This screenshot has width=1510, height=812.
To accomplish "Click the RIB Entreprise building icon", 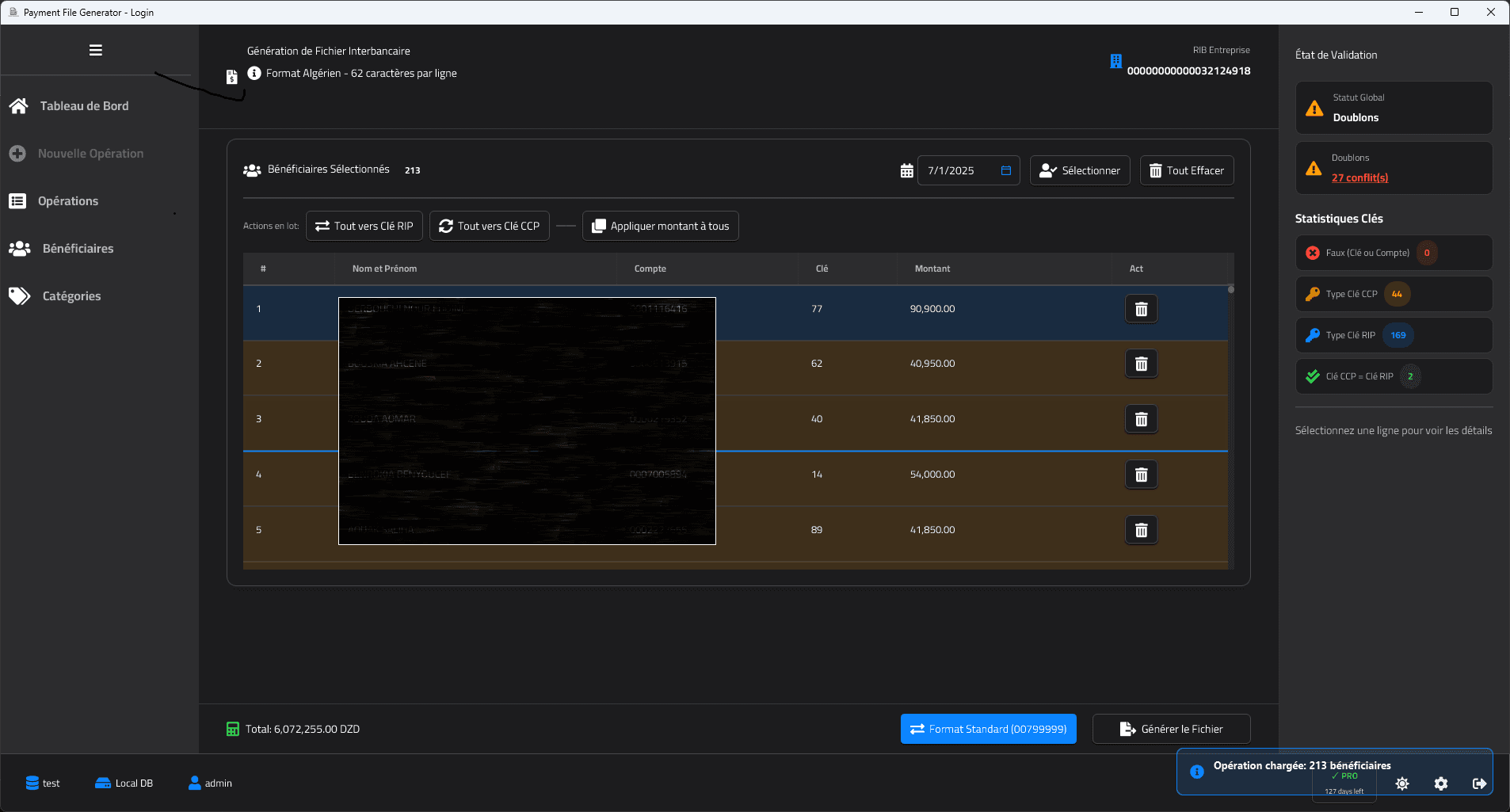I will coord(1115,61).
